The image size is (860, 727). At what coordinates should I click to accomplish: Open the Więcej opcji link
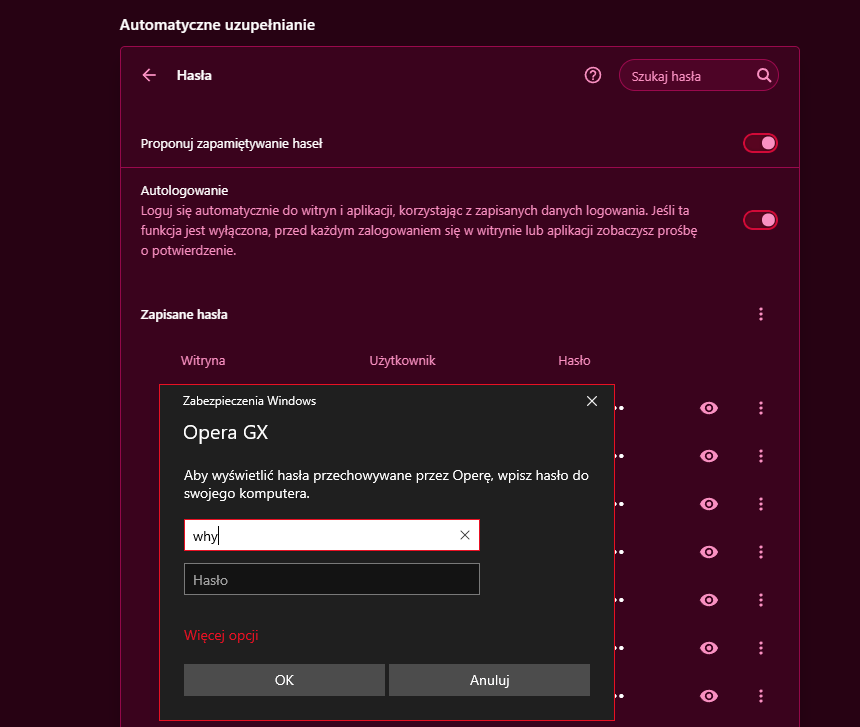point(221,635)
